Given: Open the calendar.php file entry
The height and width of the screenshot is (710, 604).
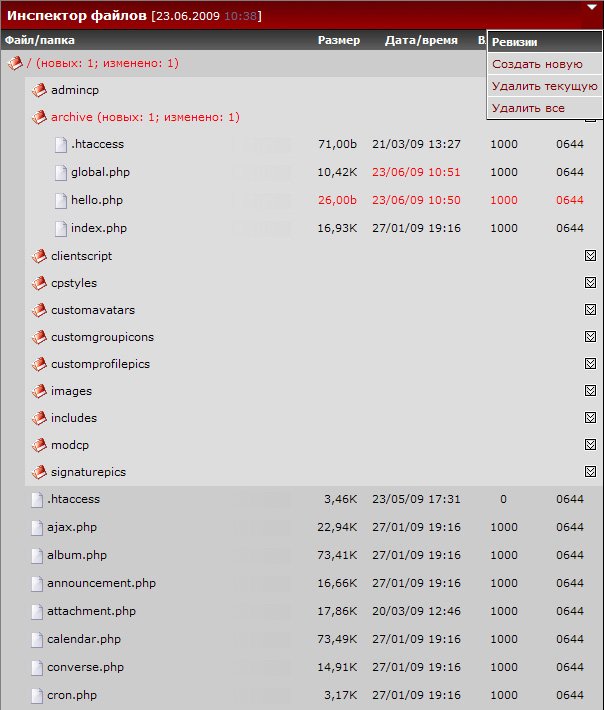Looking at the screenshot, I should click(84, 639).
